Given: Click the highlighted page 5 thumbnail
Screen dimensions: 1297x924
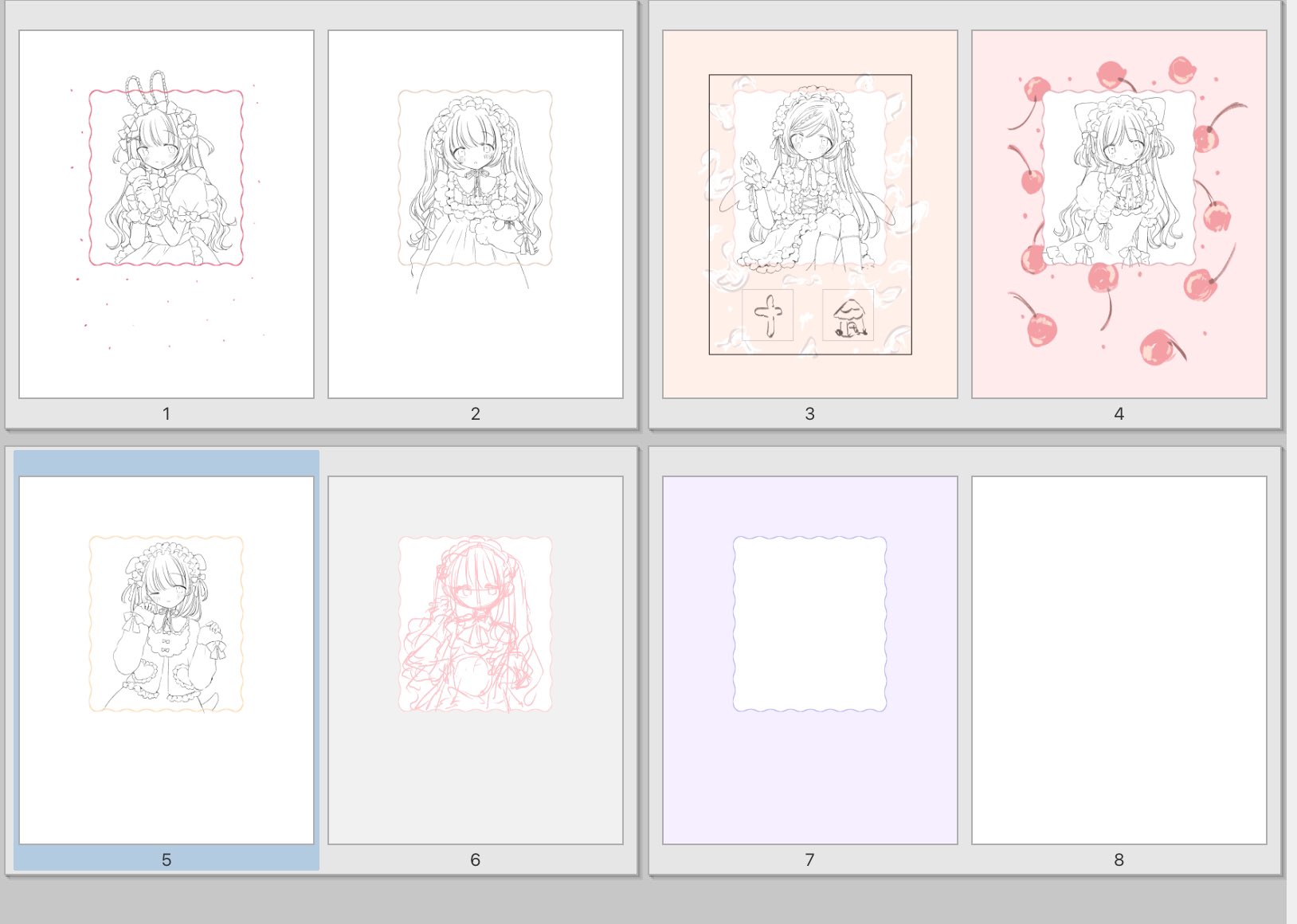Looking at the screenshot, I should pyautogui.click(x=166, y=660).
